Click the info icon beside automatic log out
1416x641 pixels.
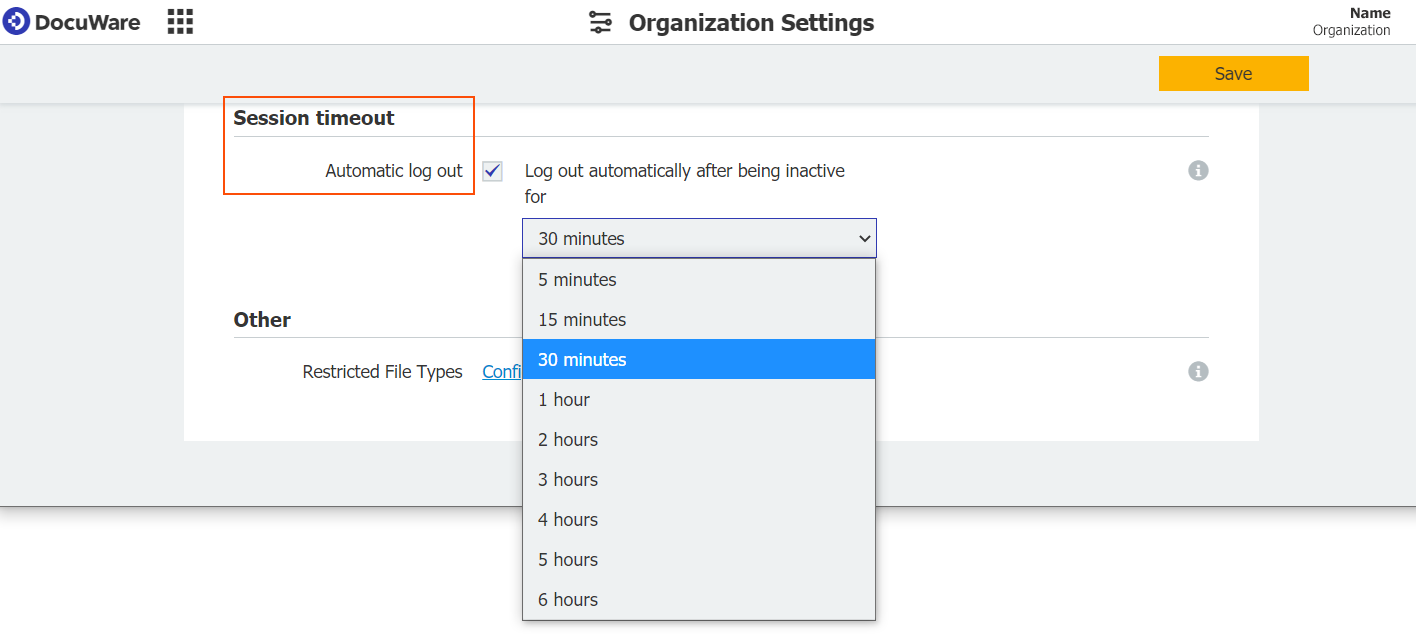(1197, 170)
